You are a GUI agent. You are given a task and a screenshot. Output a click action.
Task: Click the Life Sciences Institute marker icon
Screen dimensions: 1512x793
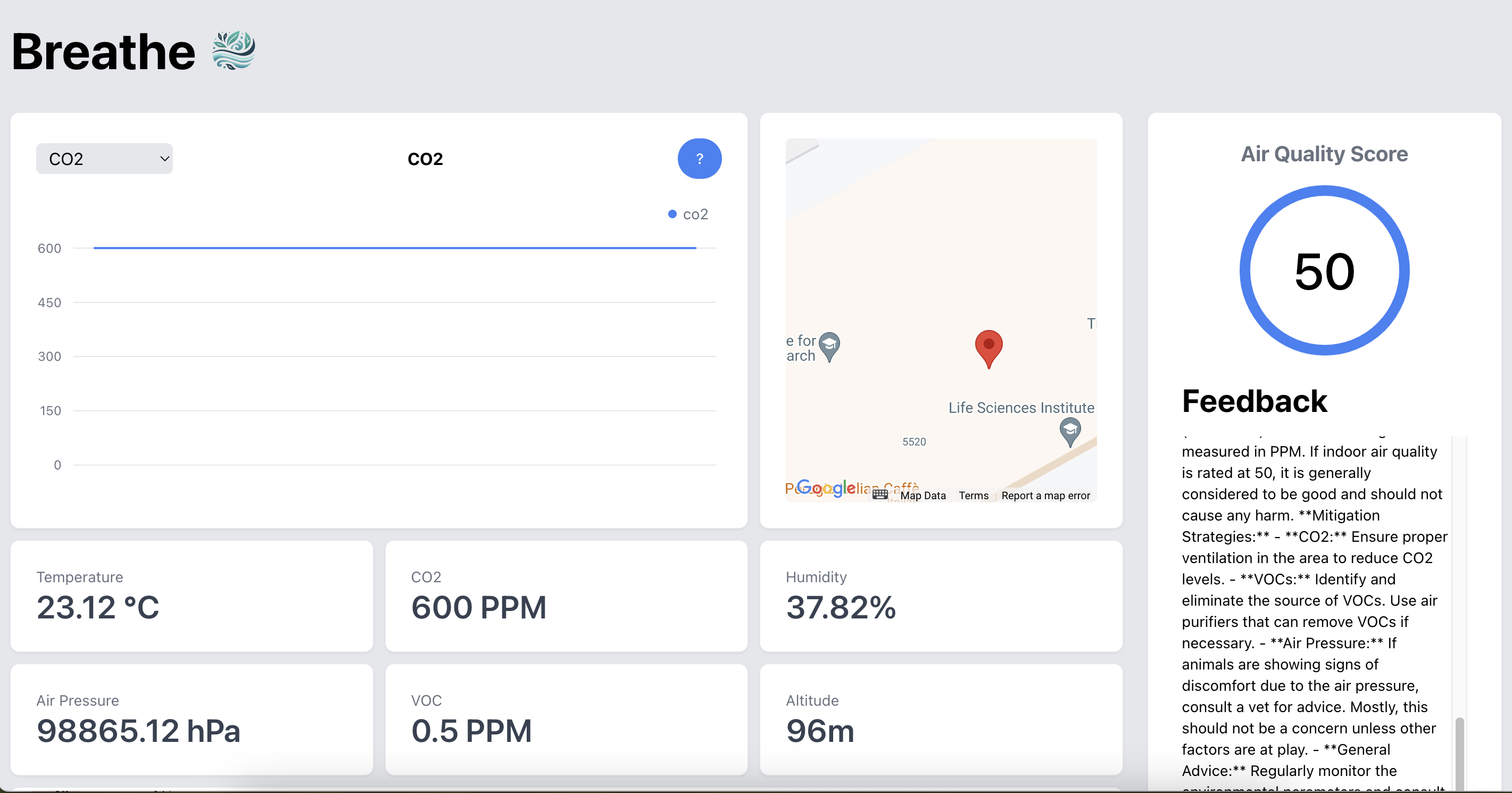point(1069,430)
